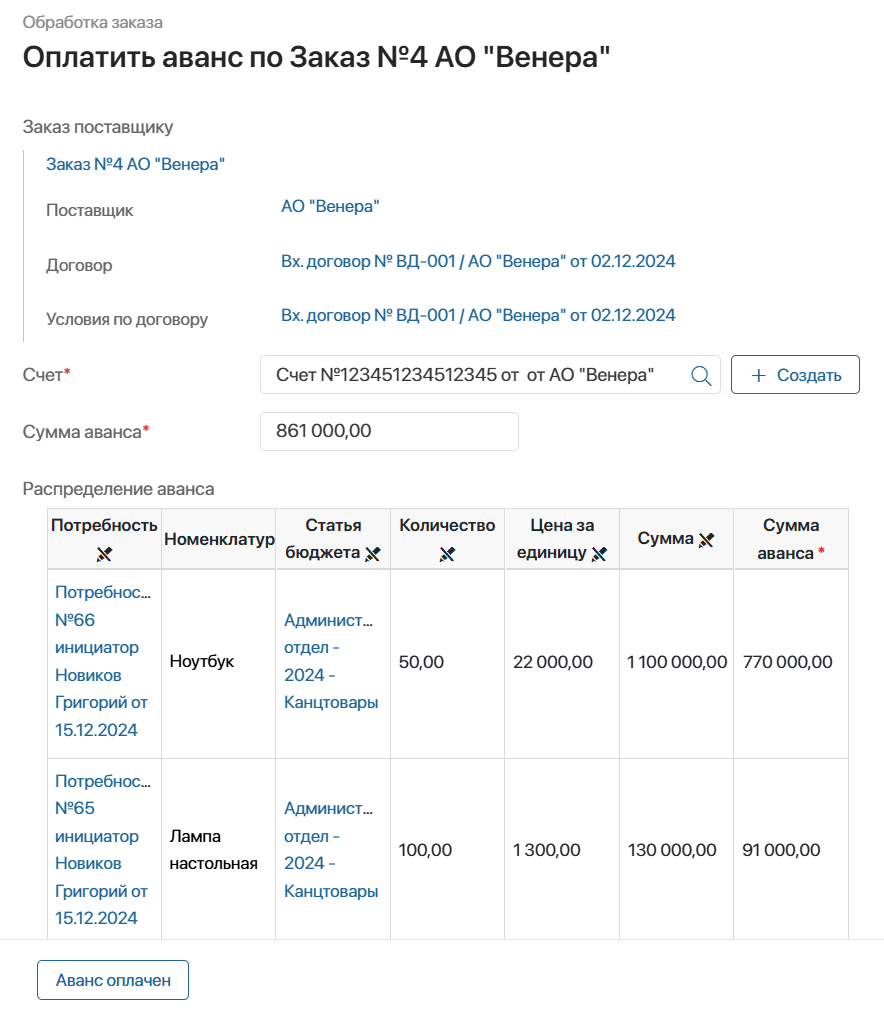Open budget item link in Ноутбук row
This screenshot has width=884, height=1018.
pyautogui.click(x=330, y=661)
